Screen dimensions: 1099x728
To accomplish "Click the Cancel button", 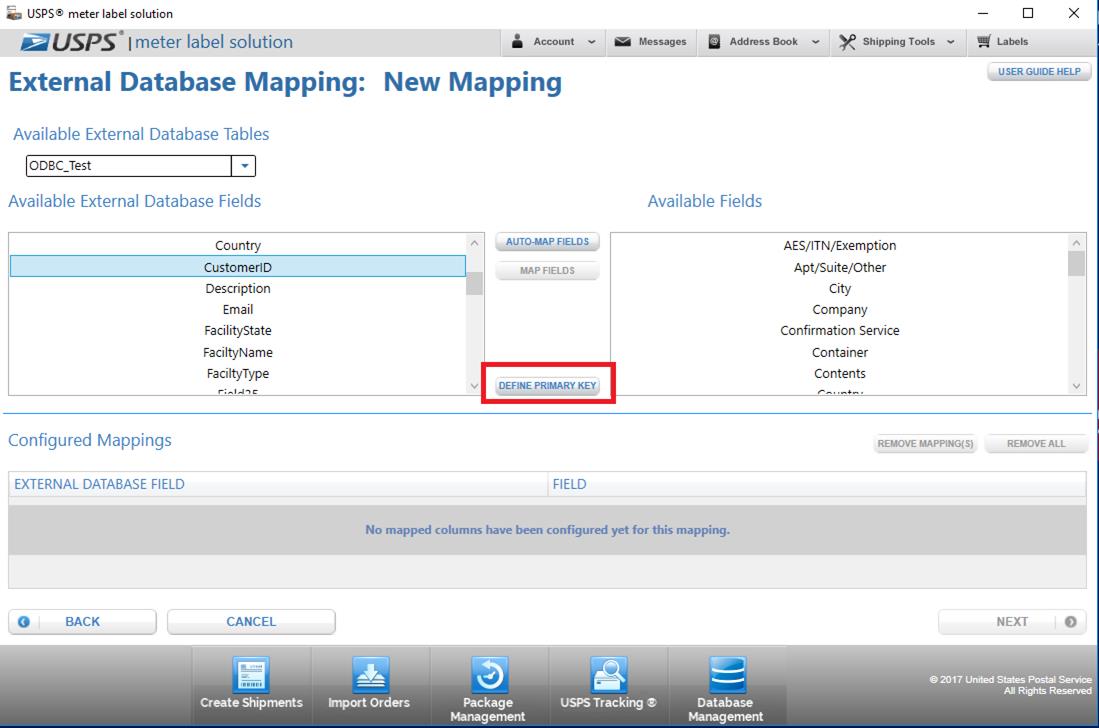I will click(x=251, y=621).
